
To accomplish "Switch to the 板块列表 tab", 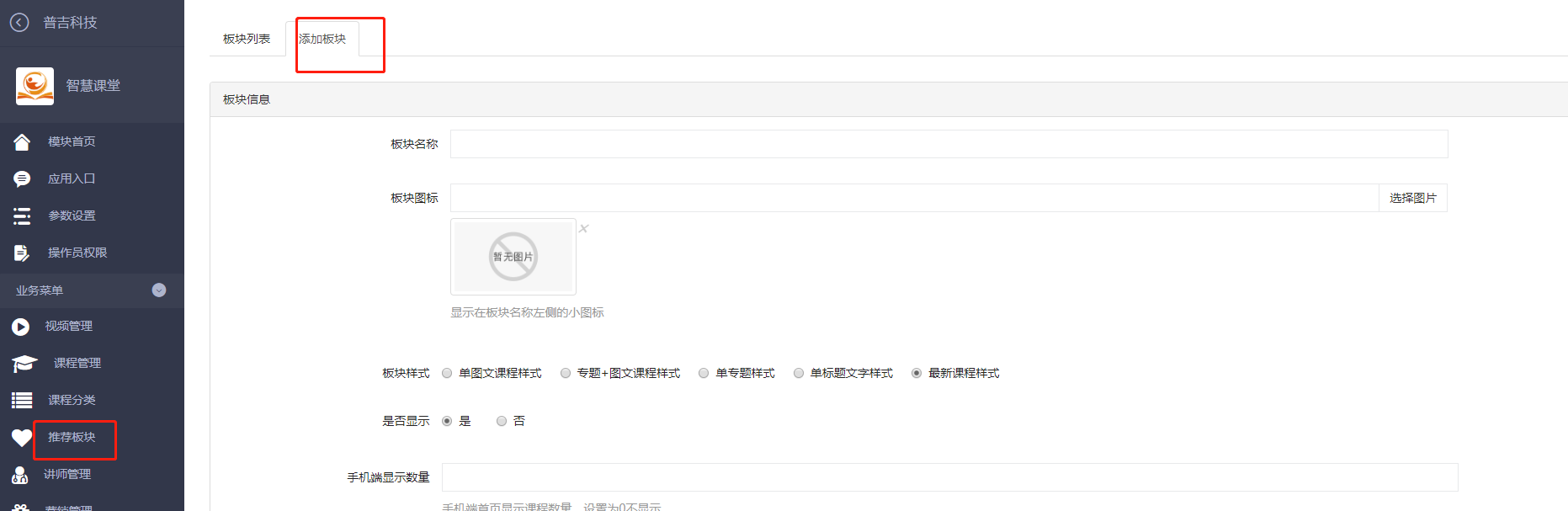I will coord(247,39).
